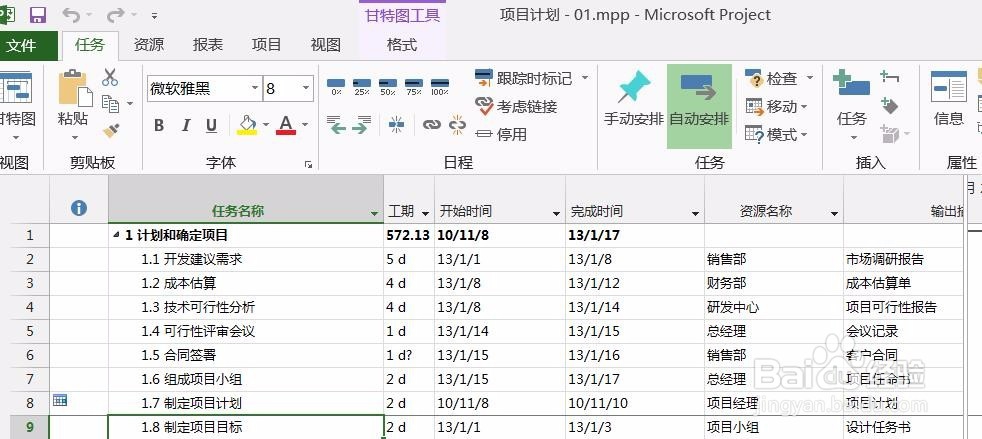
Task: Select the 任务 ribbon tab
Action: tap(90, 44)
